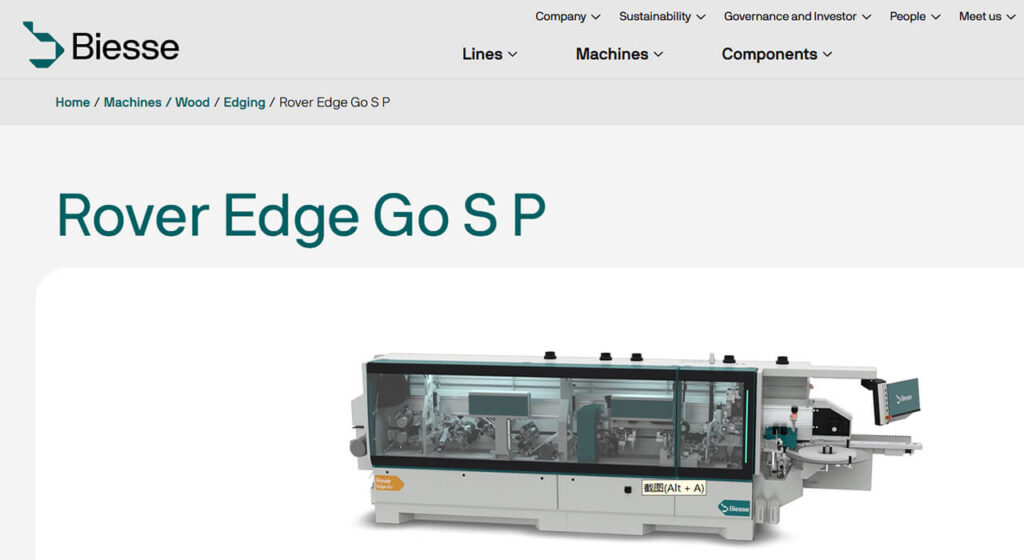Click chevron icon beside Sustainability
Screen dimensions: 1024x560
pos(701,17)
